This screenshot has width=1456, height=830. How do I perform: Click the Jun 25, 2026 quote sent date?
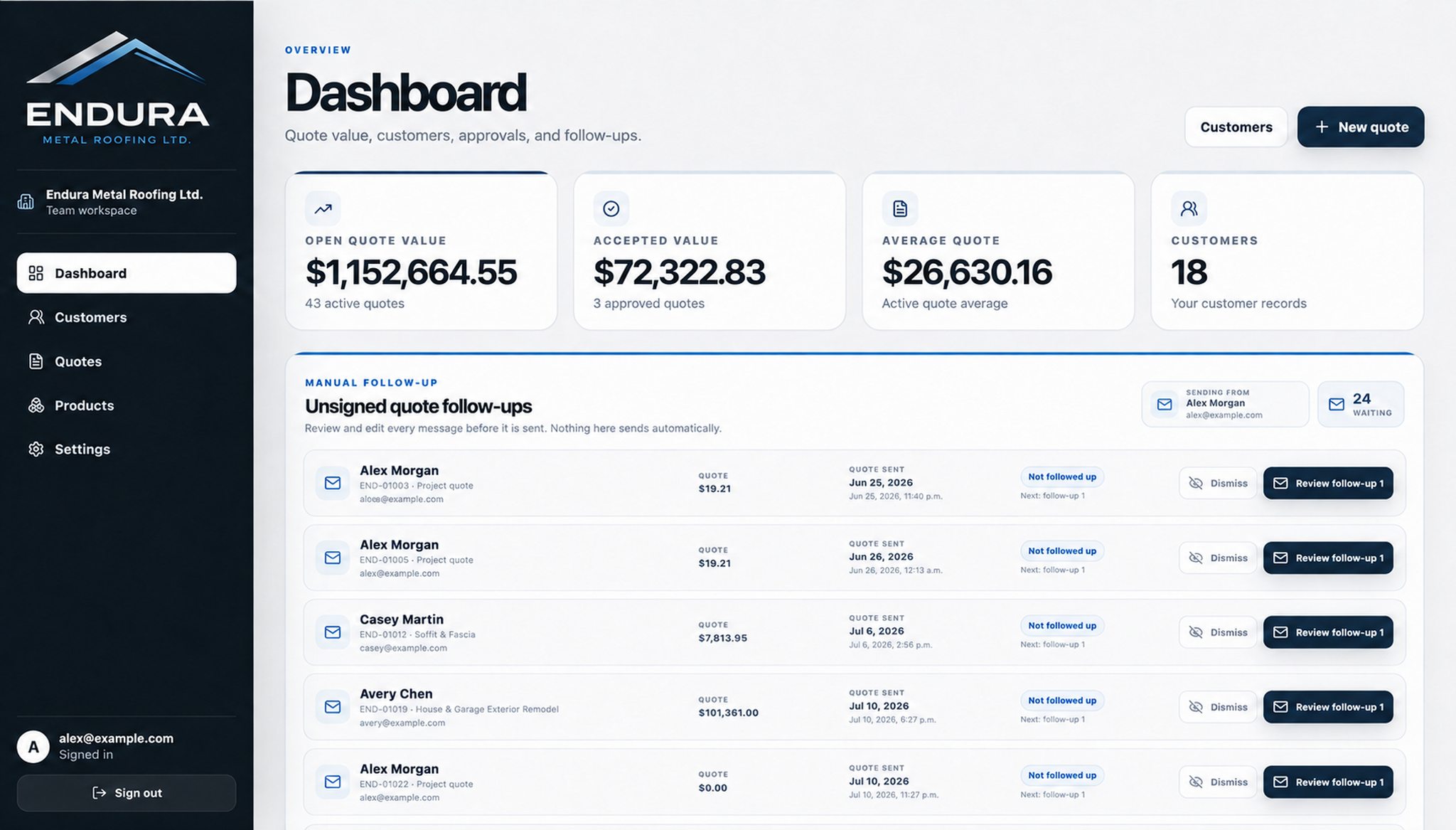click(881, 482)
